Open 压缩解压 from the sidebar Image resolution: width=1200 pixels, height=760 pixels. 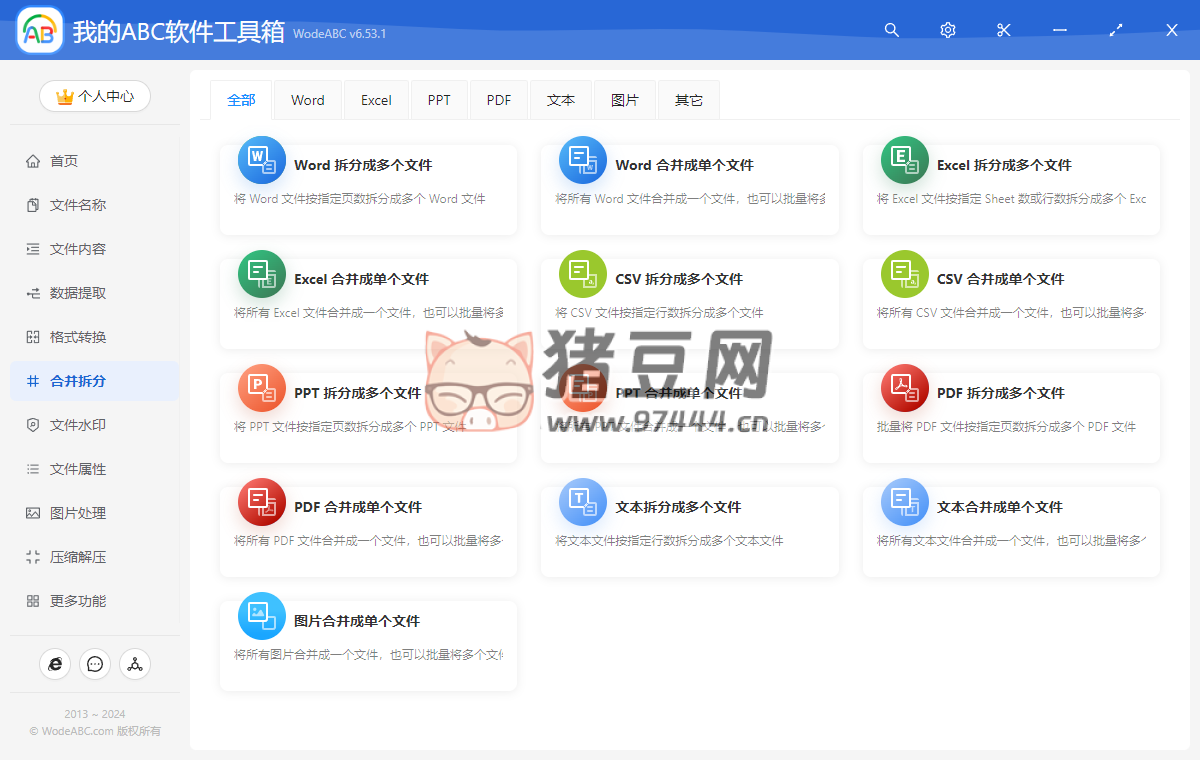click(78, 557)
